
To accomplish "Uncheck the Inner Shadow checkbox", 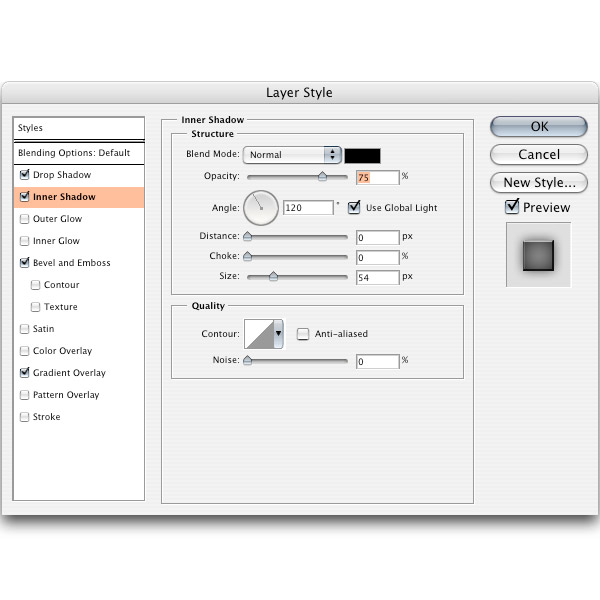I will coord(24,197).
